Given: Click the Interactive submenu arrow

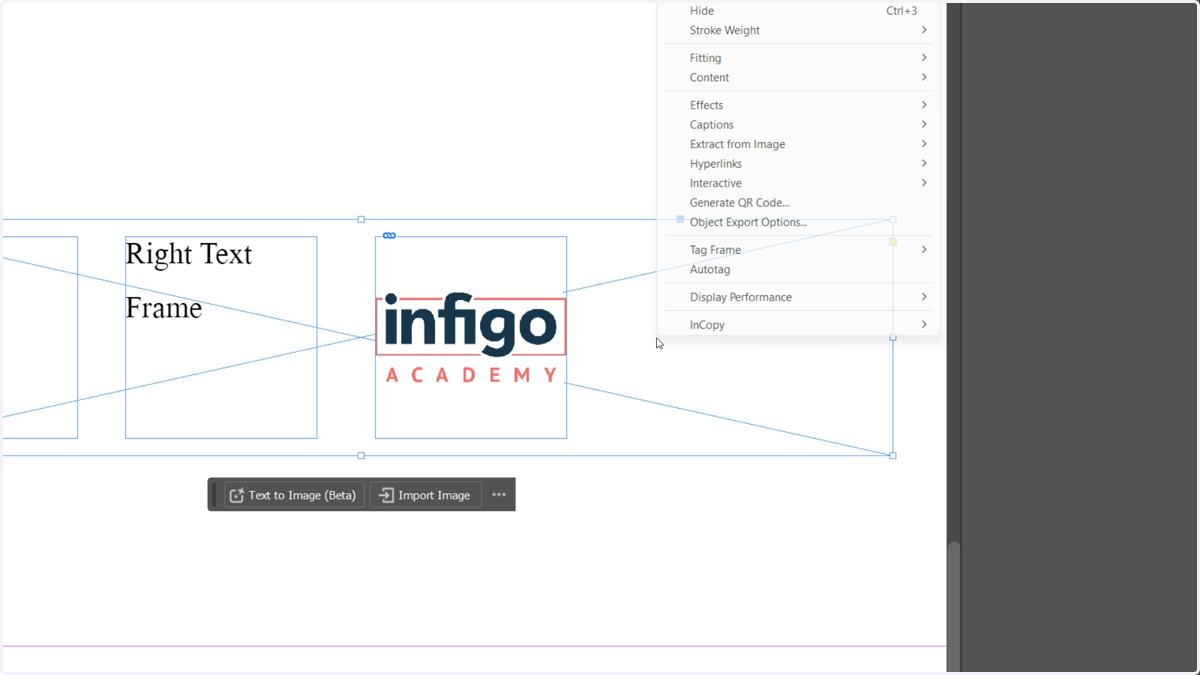Looking at the screenshot, I should point(924,183).
